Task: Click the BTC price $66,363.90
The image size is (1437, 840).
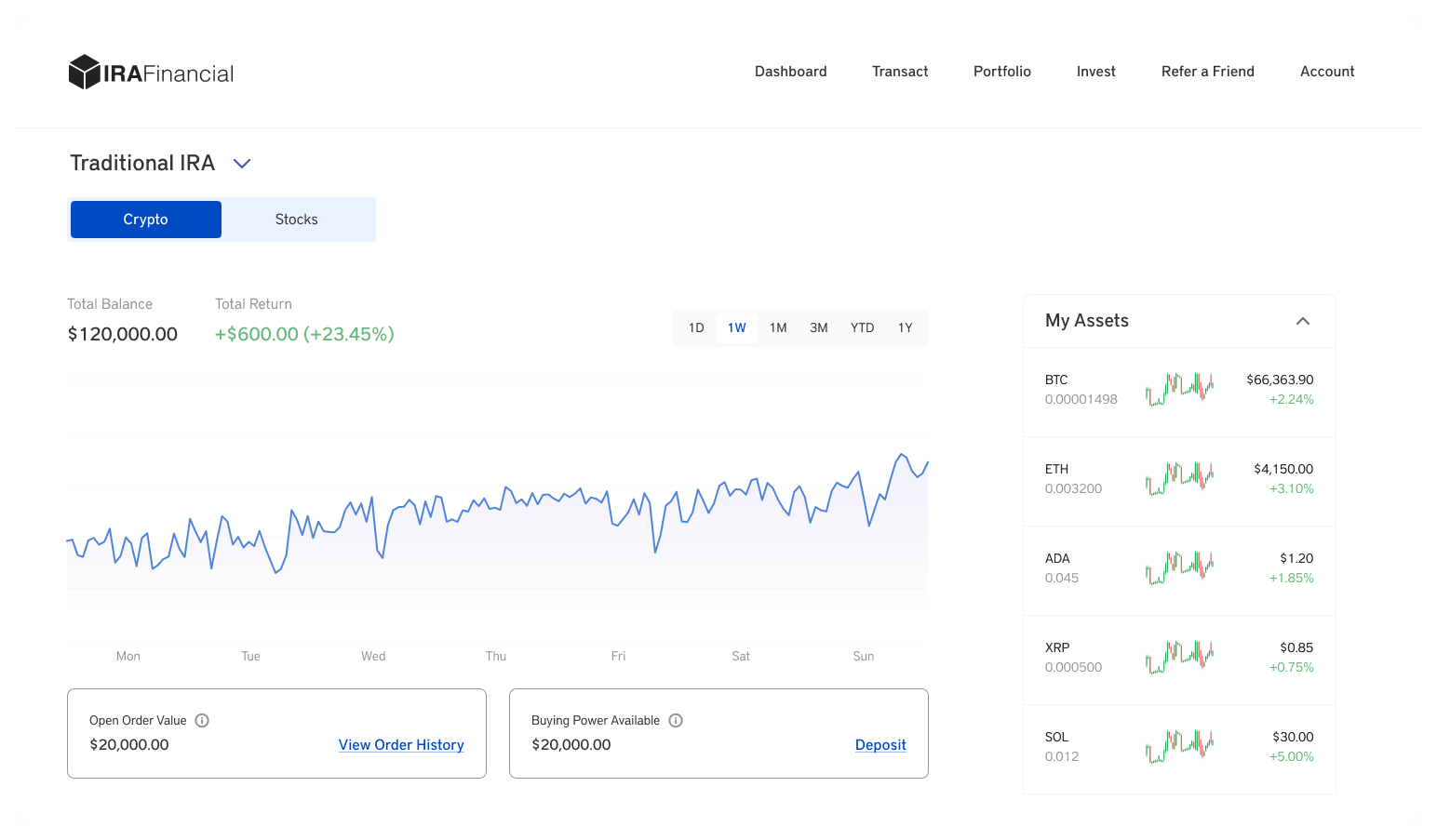Action: (x=1280, y=380)
